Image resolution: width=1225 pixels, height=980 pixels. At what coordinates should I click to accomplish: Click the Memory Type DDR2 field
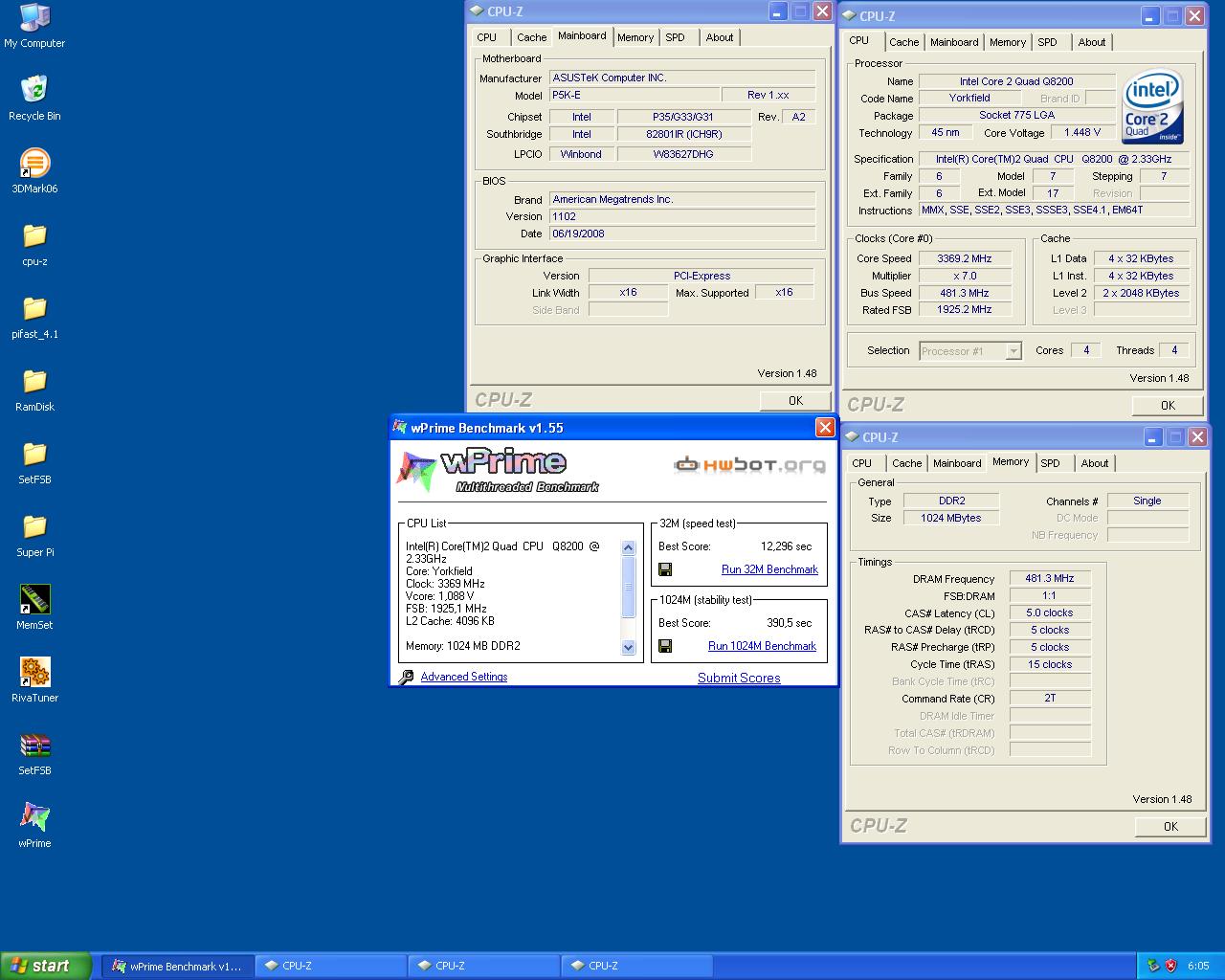(951, 501)
